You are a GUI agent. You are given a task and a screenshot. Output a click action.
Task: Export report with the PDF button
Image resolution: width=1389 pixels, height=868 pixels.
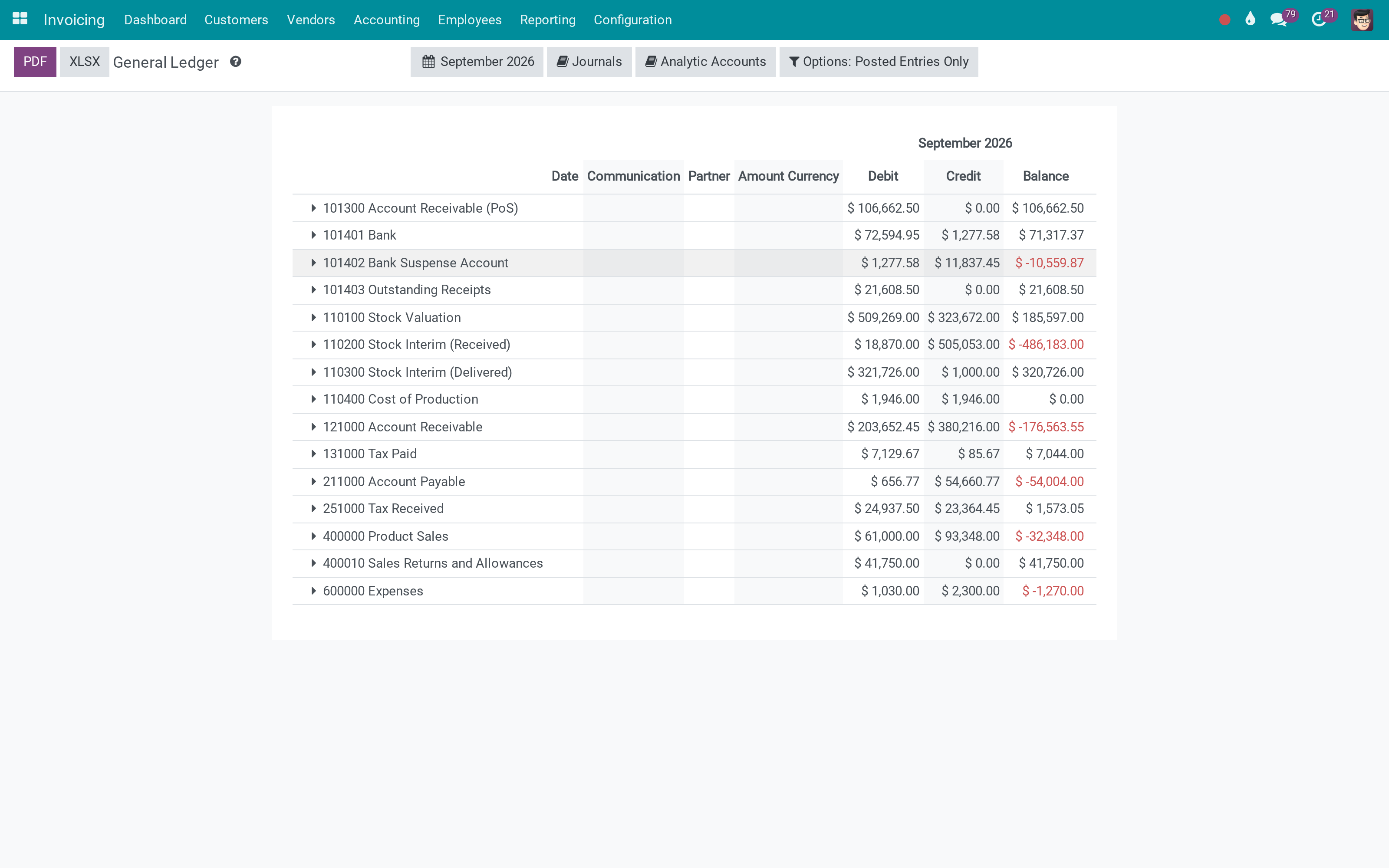tap(35, 62)
